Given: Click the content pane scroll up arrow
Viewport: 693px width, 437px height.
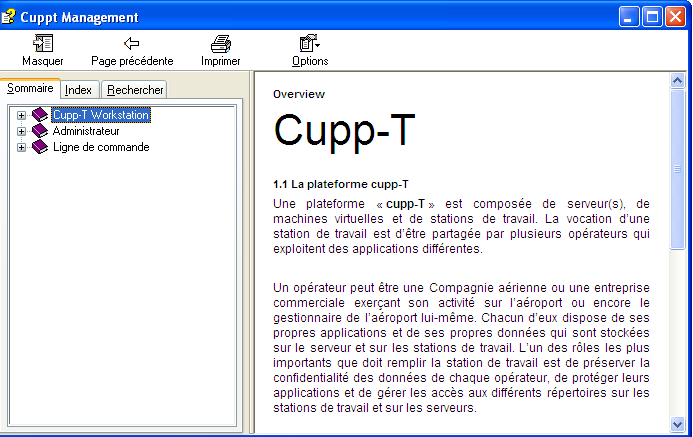Looking at the screenshot, I should pyautogui.click(x=677, y=80).
